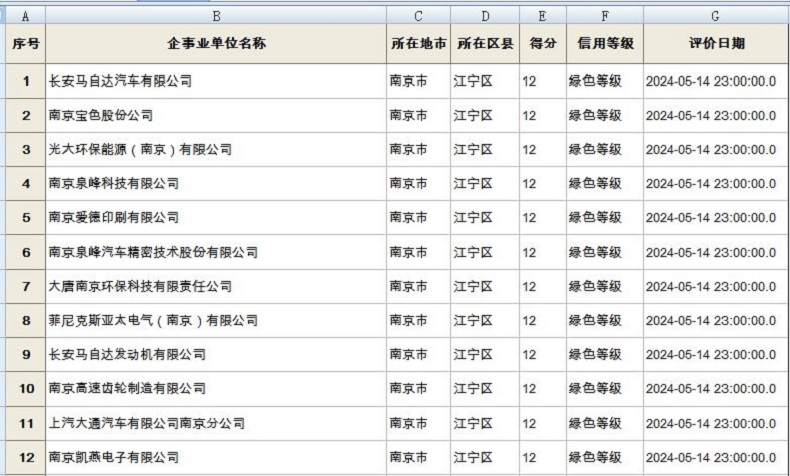
Task: Select 南京市 in 南京泉峰汽车精密技术 row
Action: click(418, 252)
